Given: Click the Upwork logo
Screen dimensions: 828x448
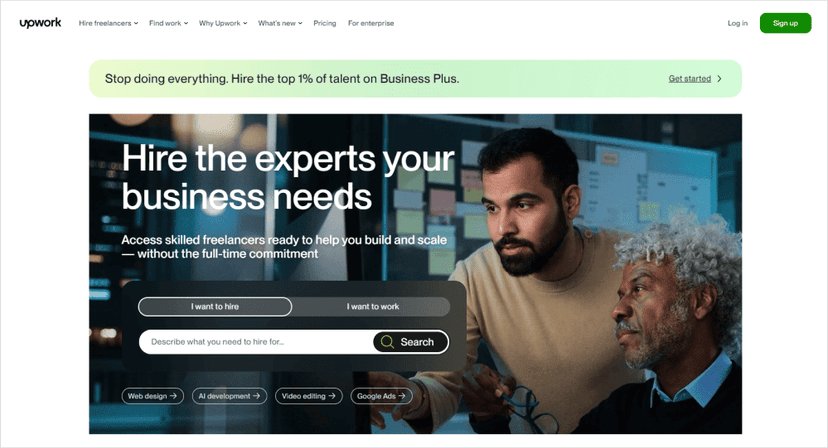Looking at the screenshot, I should 40,23.
